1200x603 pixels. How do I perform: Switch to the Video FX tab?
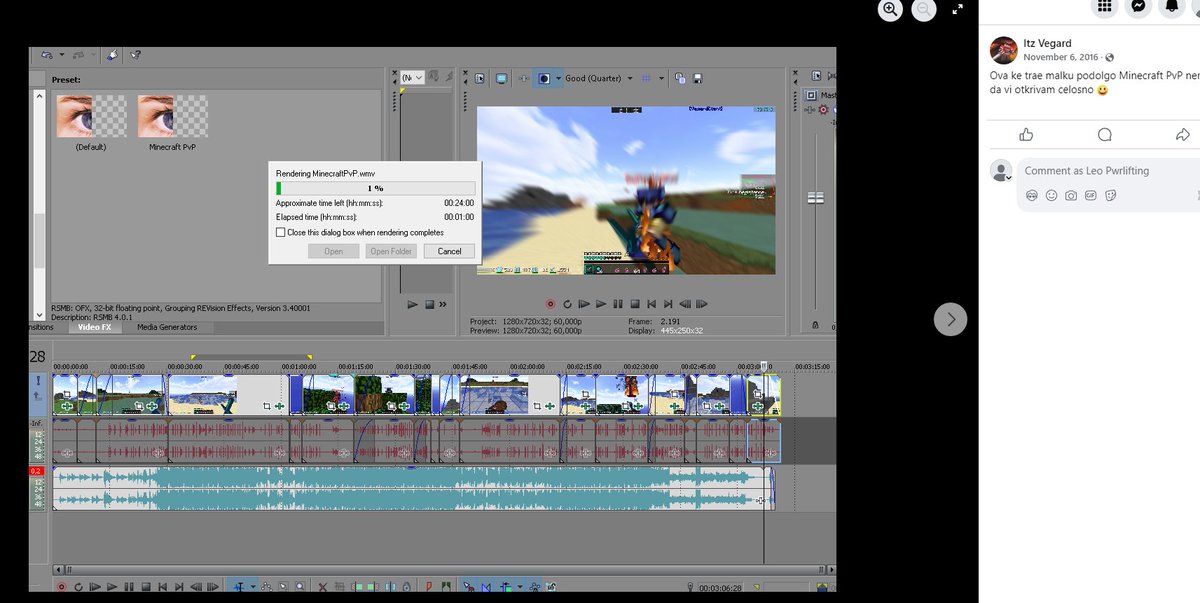[95, 327]
